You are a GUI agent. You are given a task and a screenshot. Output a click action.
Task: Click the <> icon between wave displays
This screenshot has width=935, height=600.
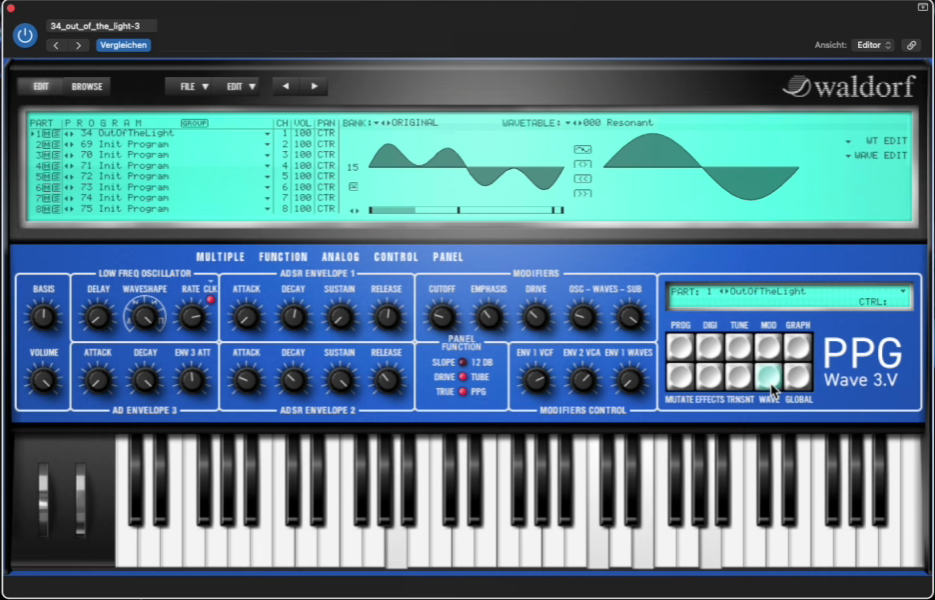[x=583, y=164]
